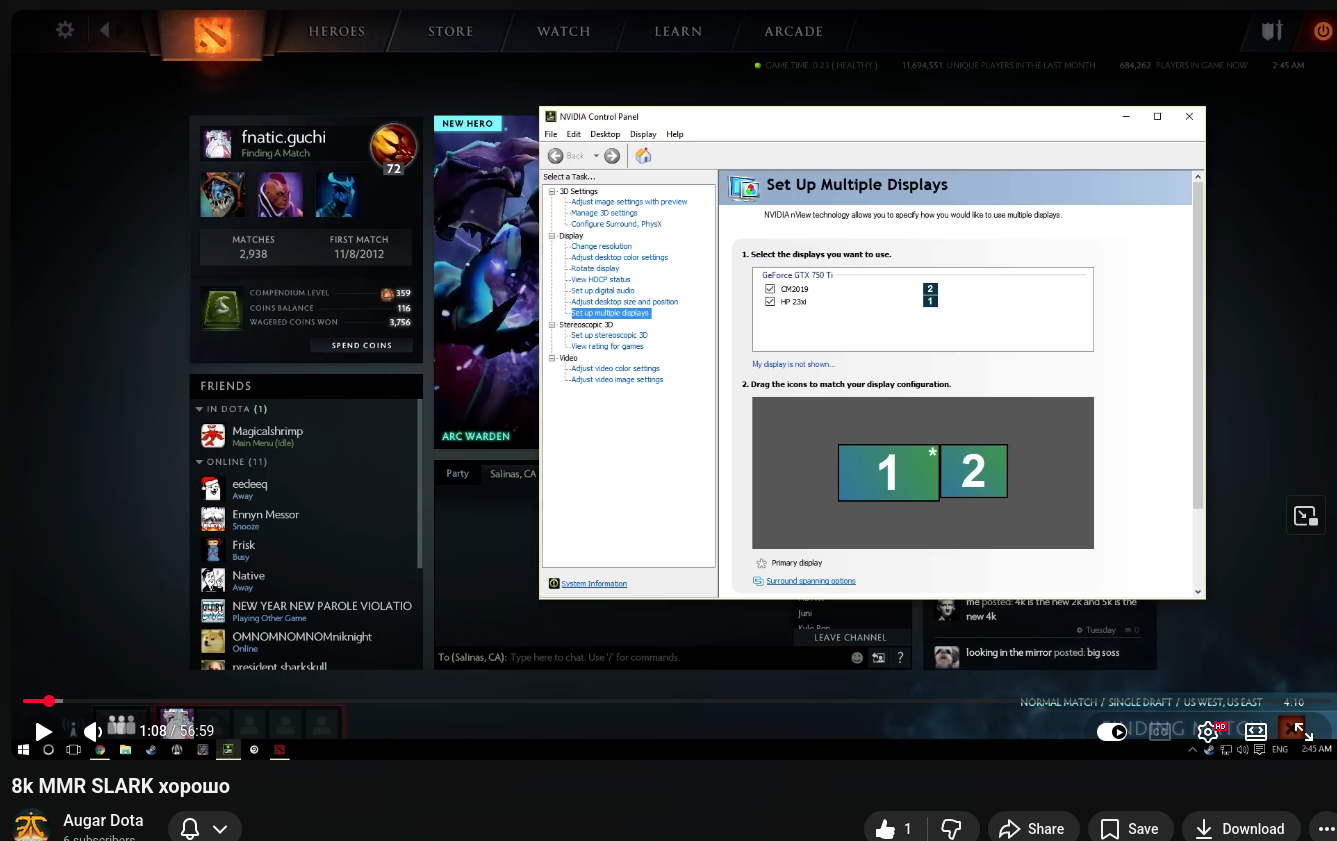
Task: Click the Dota 2 power exit icon
Action: coord(1322,31)
